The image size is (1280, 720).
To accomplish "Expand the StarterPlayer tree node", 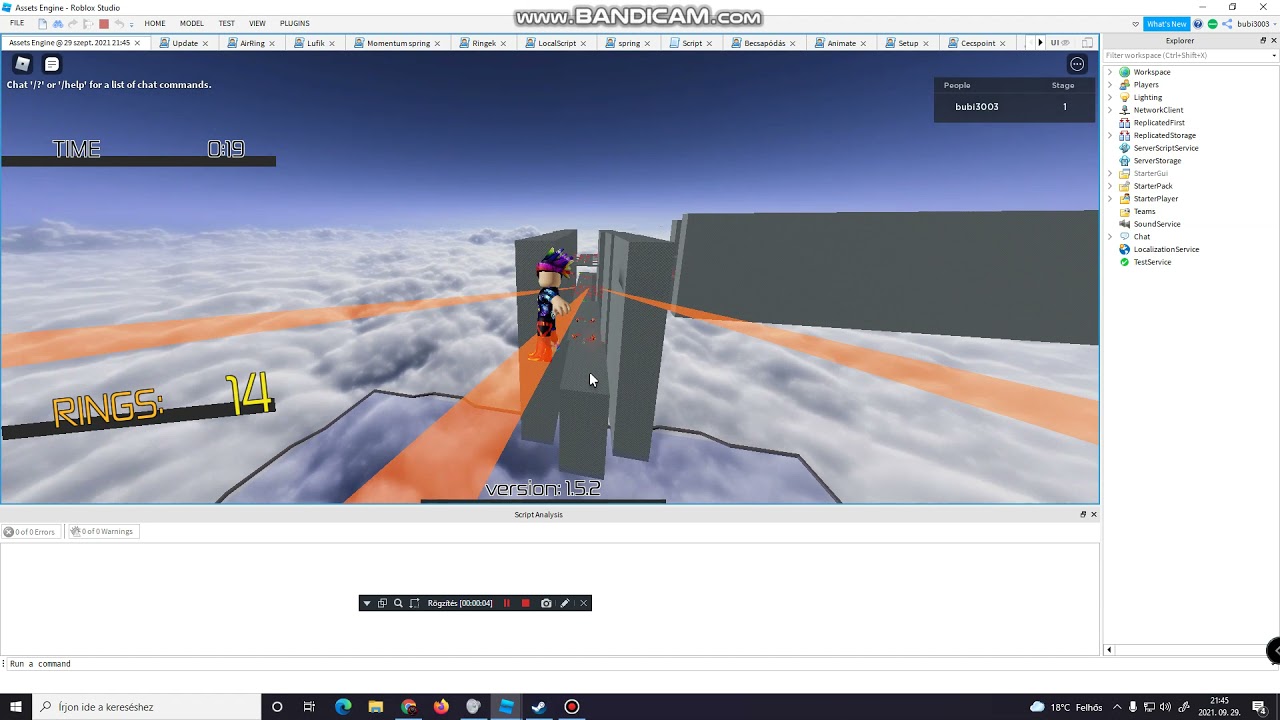I will tap(1110, 199).
